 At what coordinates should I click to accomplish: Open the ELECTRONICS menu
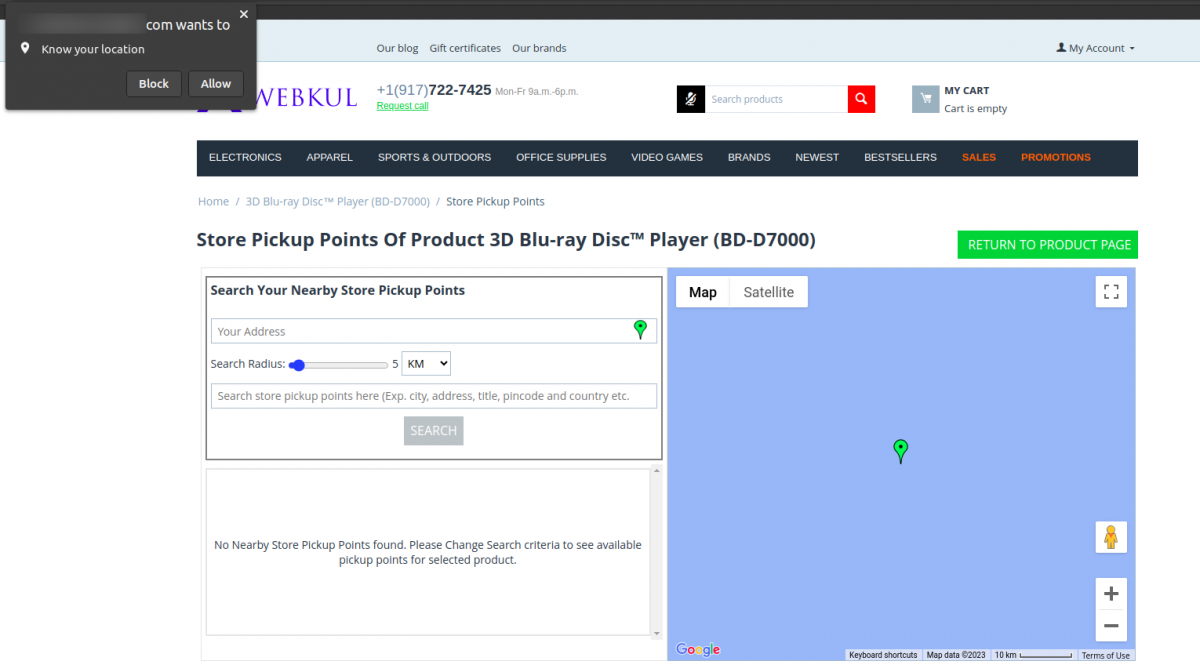click(245, 157)
